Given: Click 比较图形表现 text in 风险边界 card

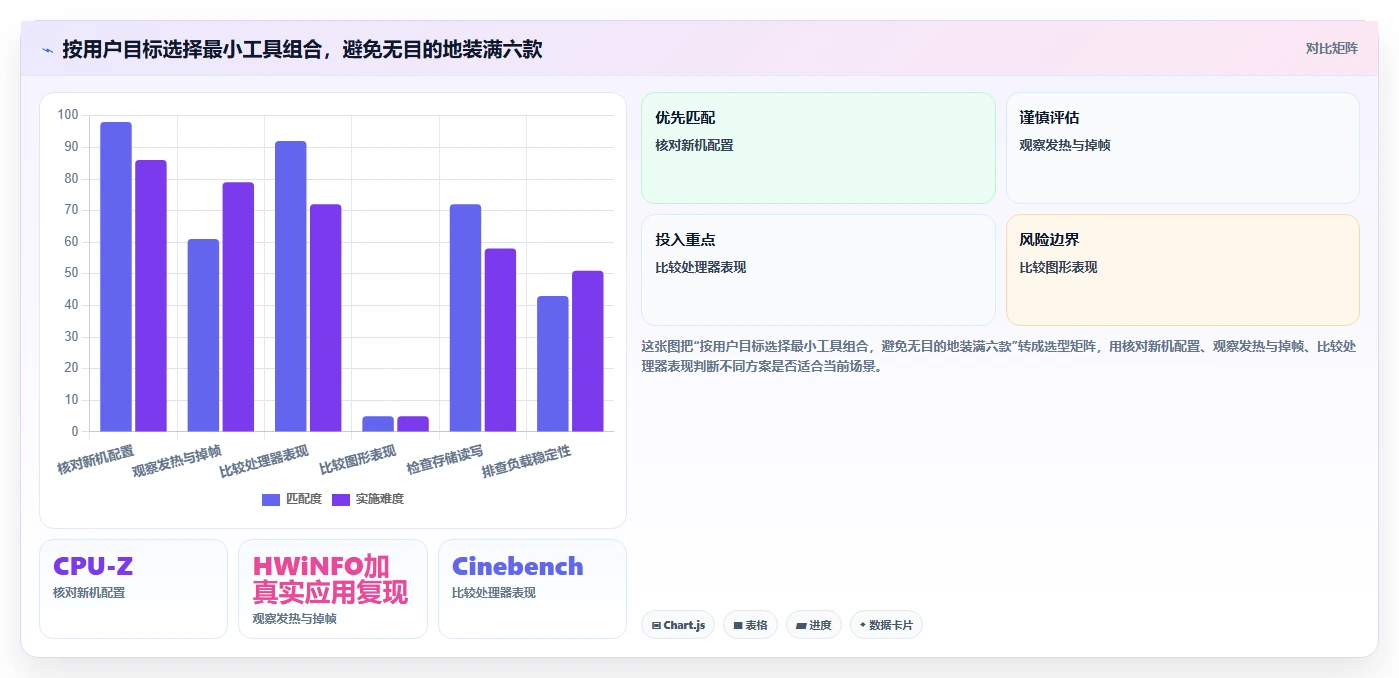Looking at the screenshot, I should (1058, 267).
